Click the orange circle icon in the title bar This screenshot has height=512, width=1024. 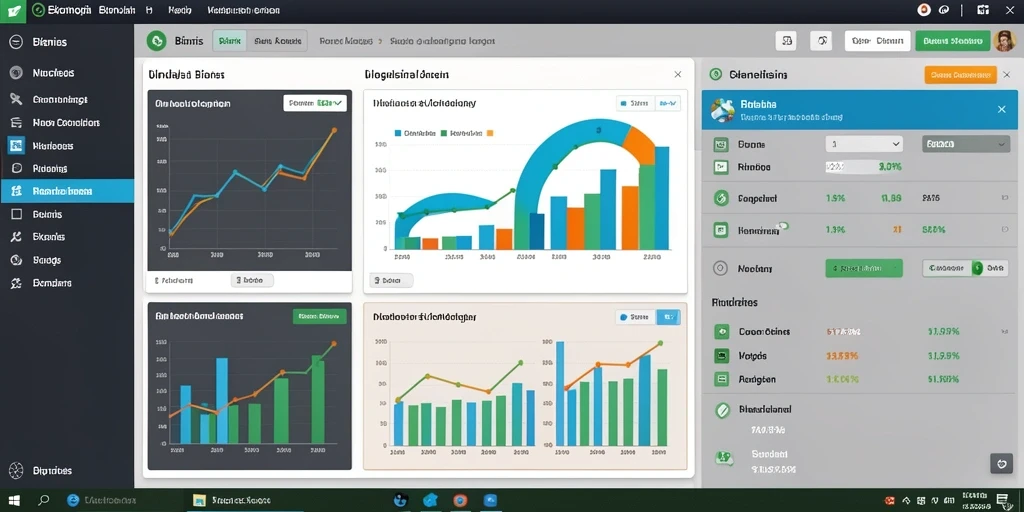(x=923, y=10)
